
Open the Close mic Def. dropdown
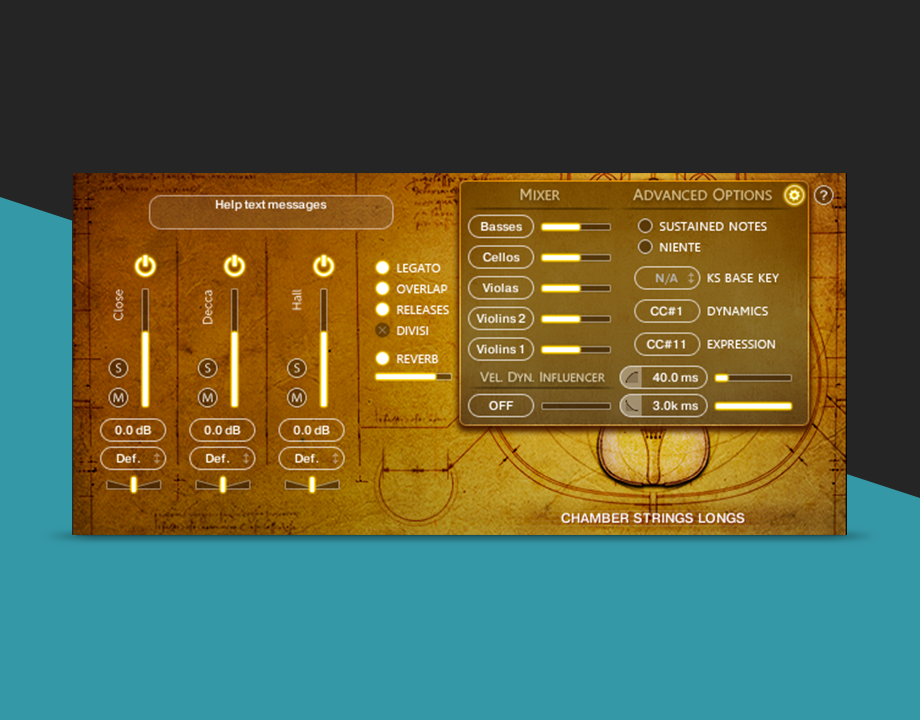pyautogui.click(x=133, y=459)
